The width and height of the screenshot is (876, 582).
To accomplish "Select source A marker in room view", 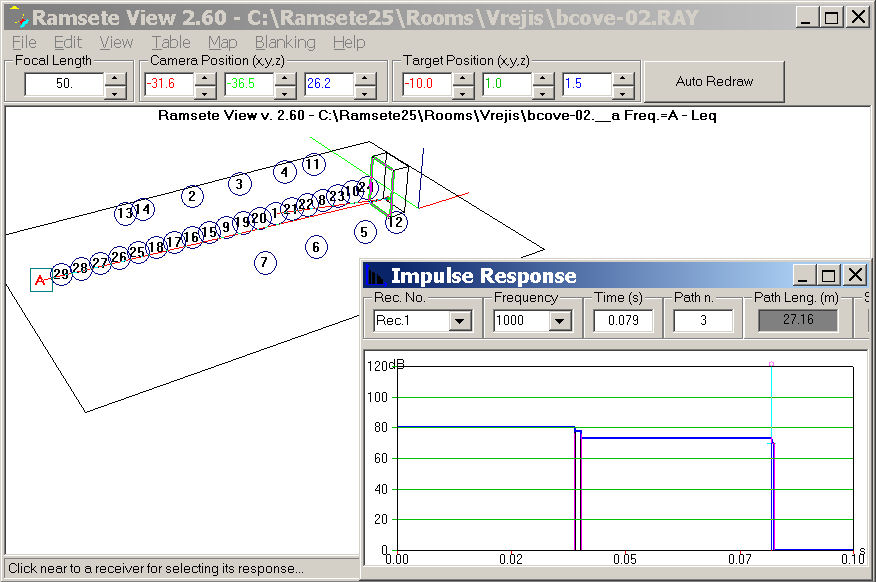I will point(41,280).
